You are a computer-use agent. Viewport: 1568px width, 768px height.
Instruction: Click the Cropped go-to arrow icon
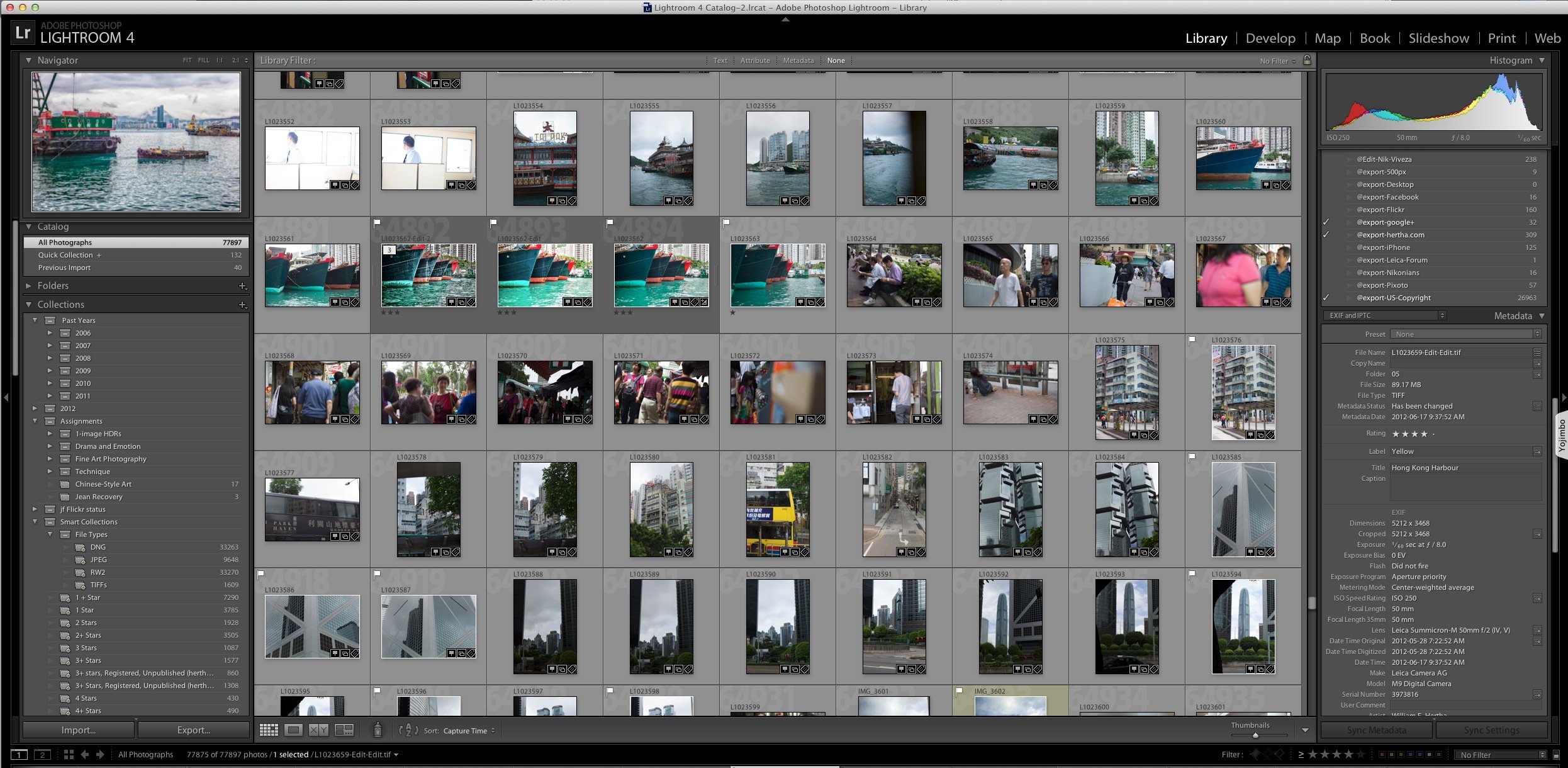(1537, 534)
